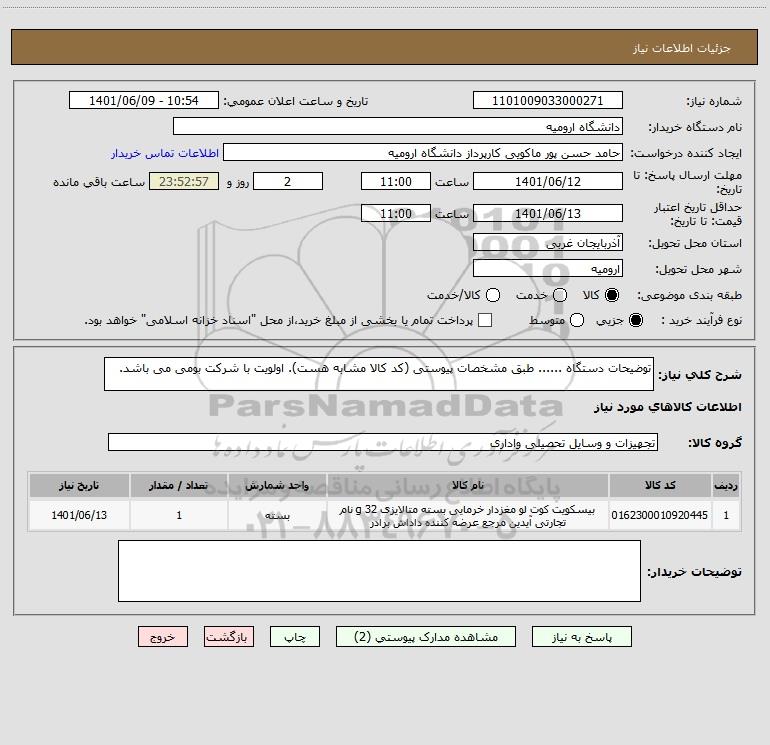Viewport: 770px width, 745px height.
Task: Select جزیی purchase process type
Action: point(636,320)
